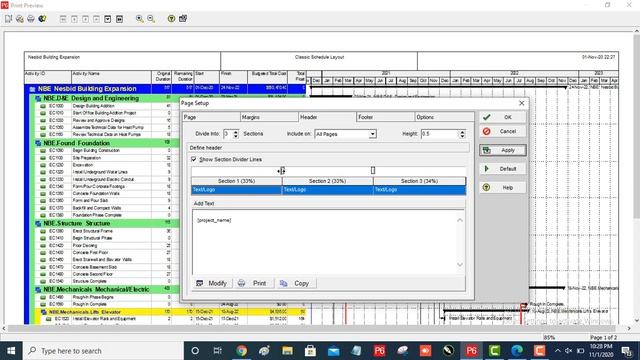Screen dimensions: 640x360
Task: Open the Mail app from taskbar
Action: pyautogui.click(x=333, y=351)
